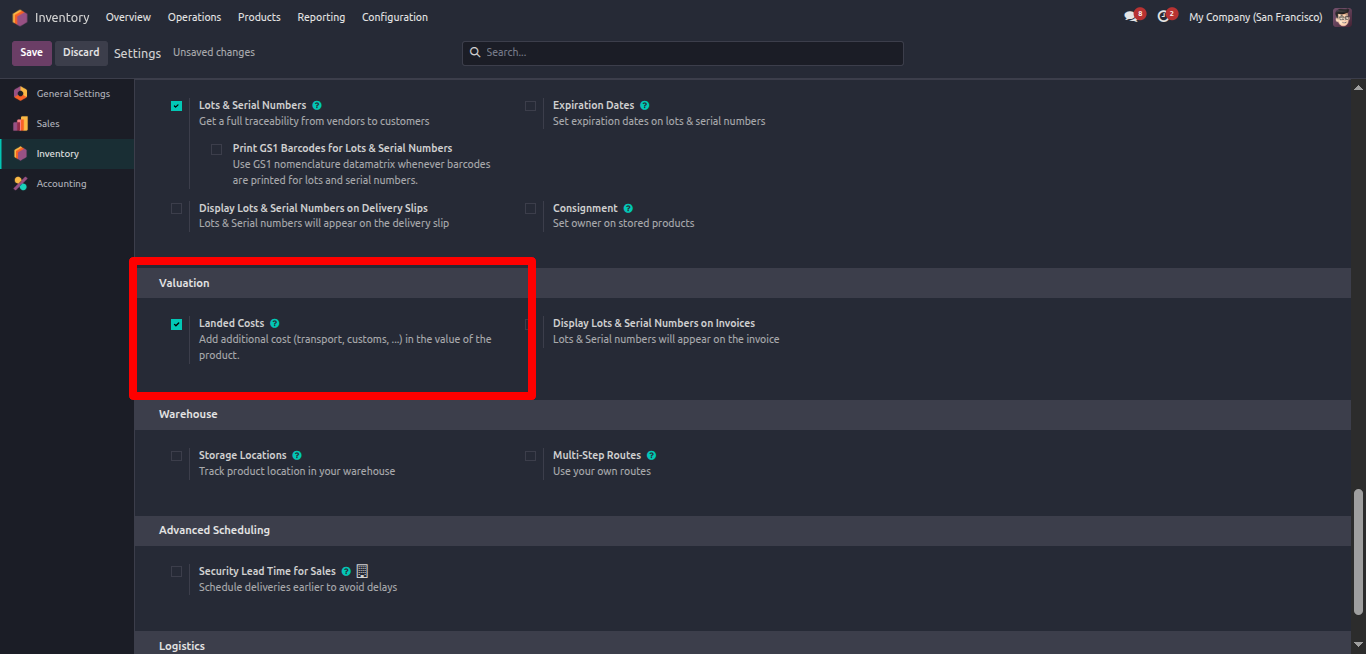Viewport: 1366px width, 654px height.
Task: Click the 'Unsaved changes' status text
Action: [214, 52]
